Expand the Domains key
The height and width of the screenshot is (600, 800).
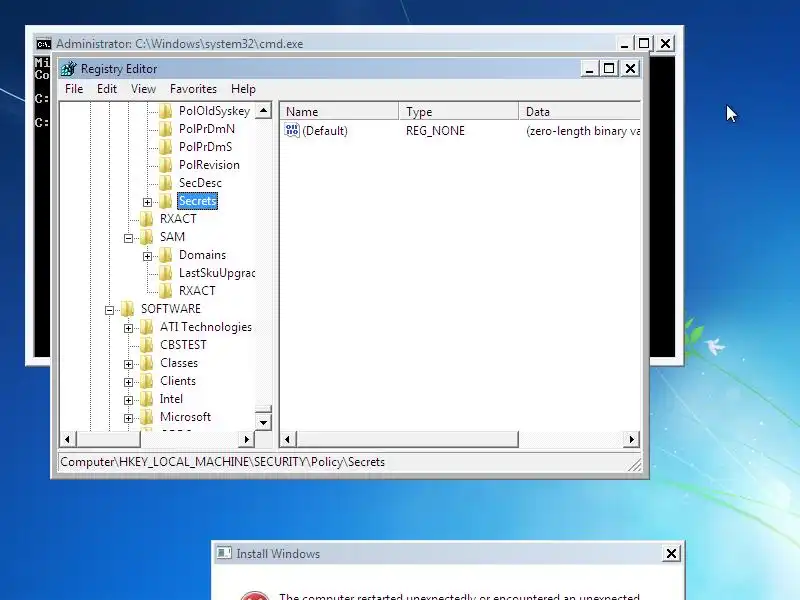tap(147, 256)
